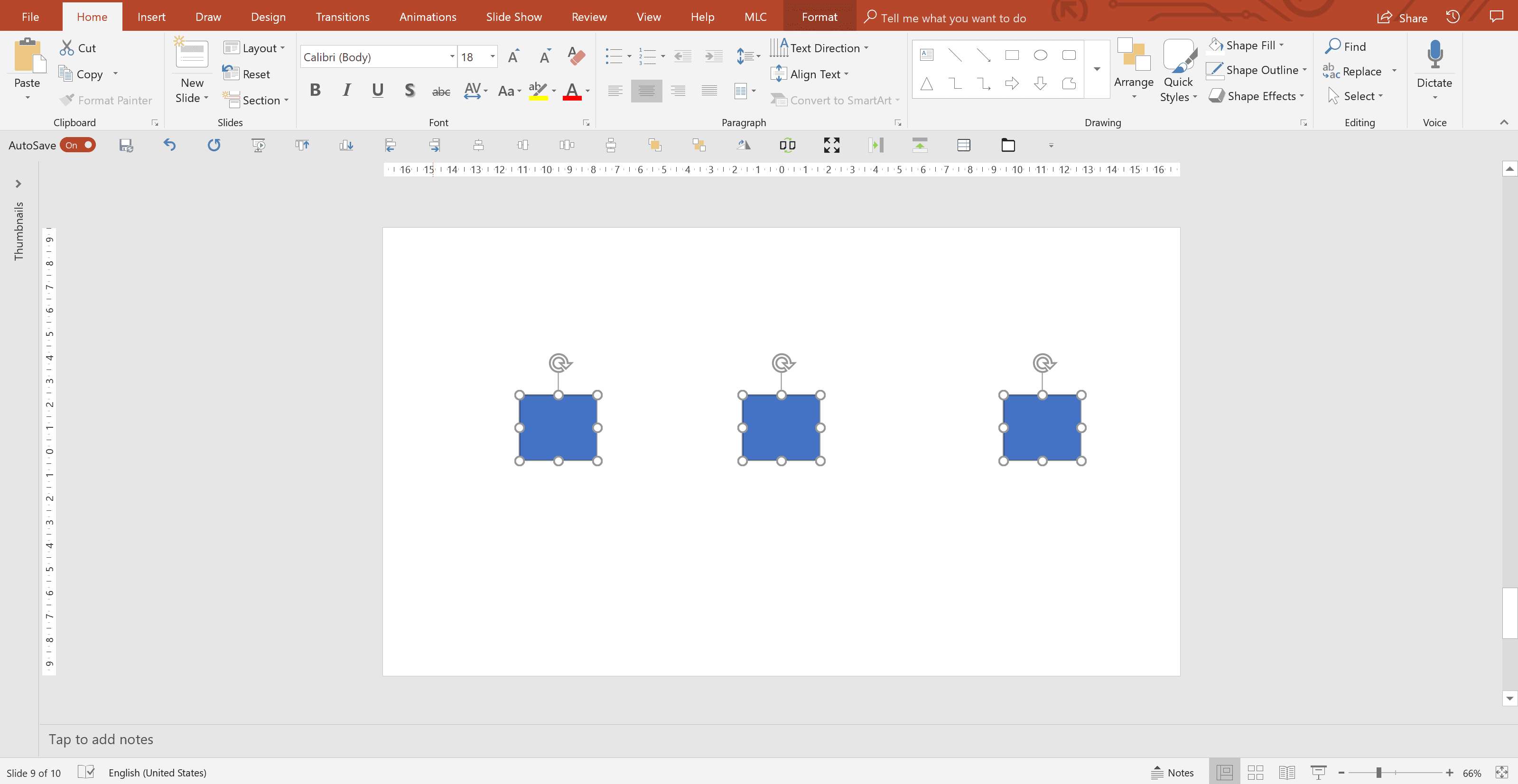Flip horizontal icon in quick toolbar
Viewport: 1518px width, 784px height.
pos(744,145)
